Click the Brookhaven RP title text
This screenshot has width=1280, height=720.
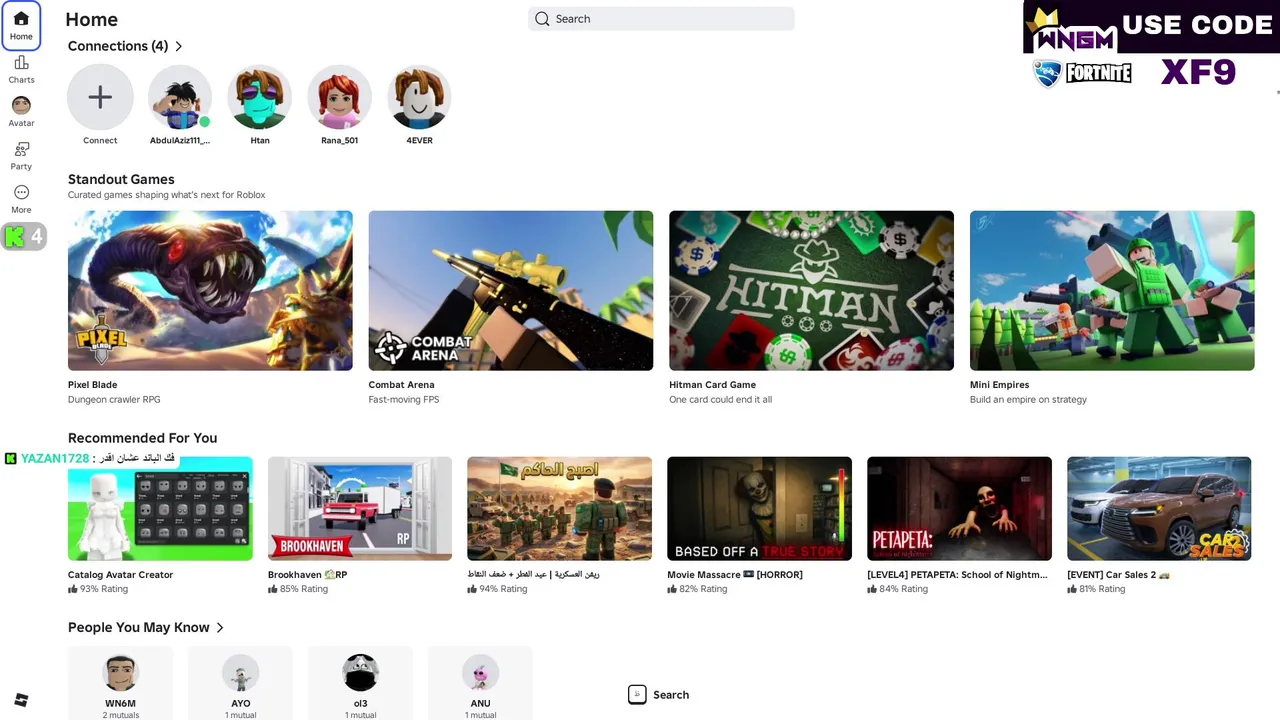[x=308, y=575]
